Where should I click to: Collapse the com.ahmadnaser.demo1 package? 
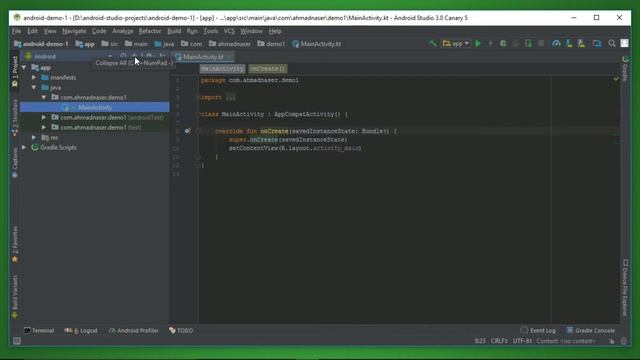[44, 97]
